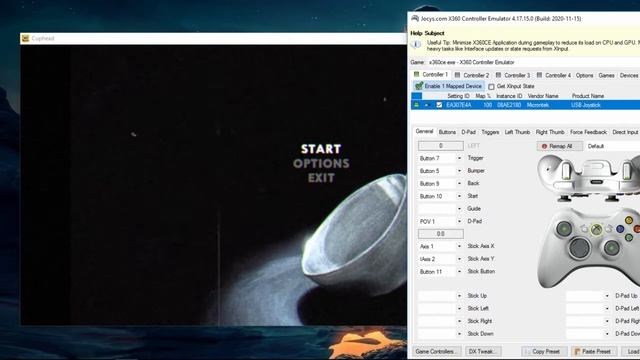Open the Default preset combo box

(613, 146)
